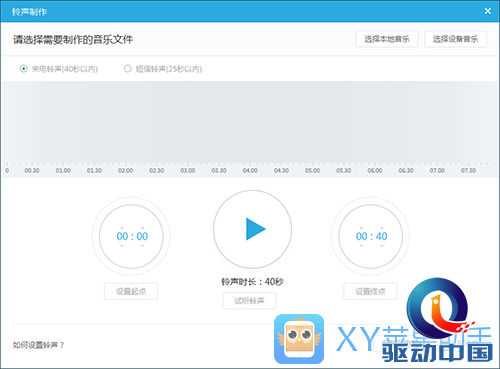Click timeline marker 00.30
Image resolution: width=500 pixels, height=369 pixels.
coord(32,171)
